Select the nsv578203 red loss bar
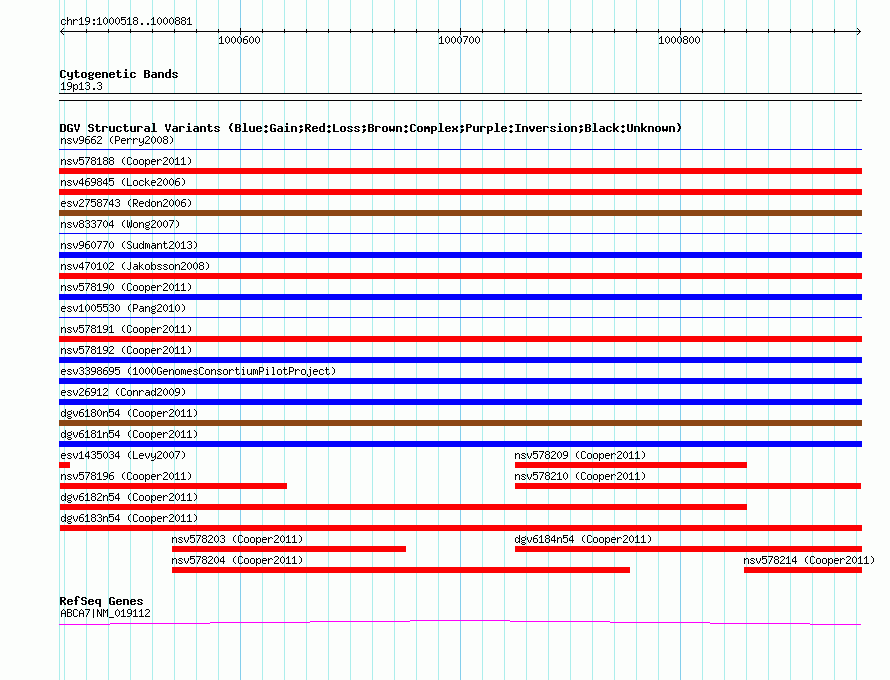This screenshot has height=680, width=890. point(289,549)
